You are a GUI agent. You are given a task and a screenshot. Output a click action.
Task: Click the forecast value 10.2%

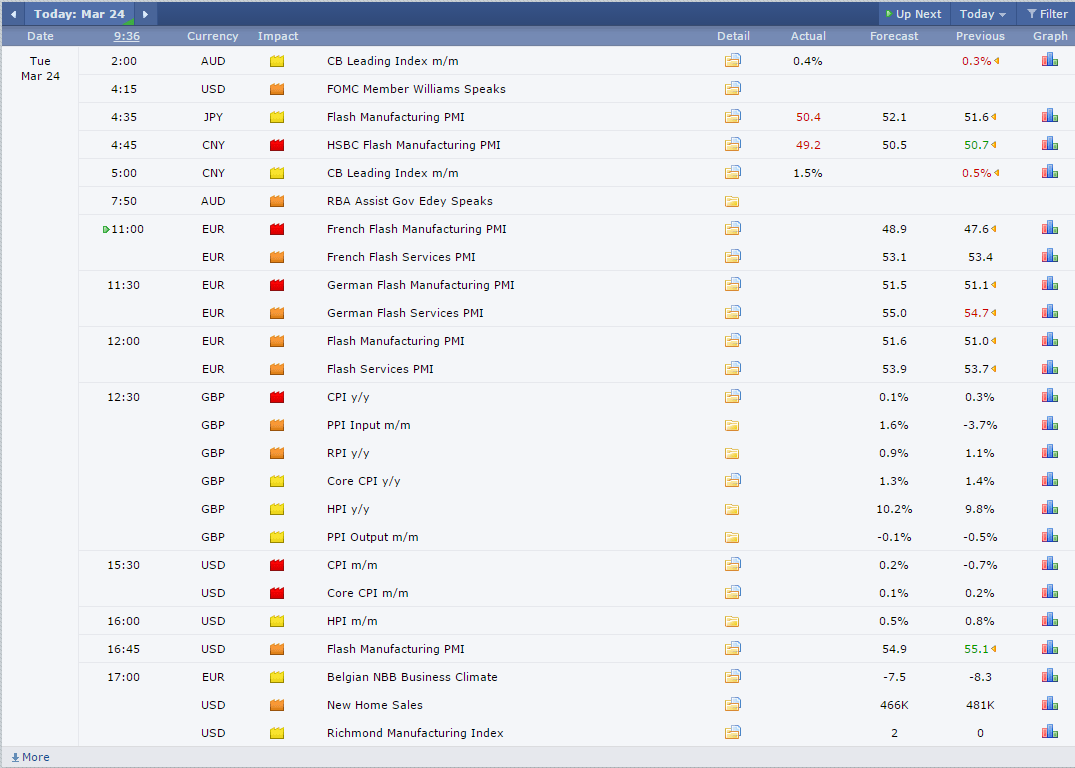pyautogui.click(x=894, y=509)
